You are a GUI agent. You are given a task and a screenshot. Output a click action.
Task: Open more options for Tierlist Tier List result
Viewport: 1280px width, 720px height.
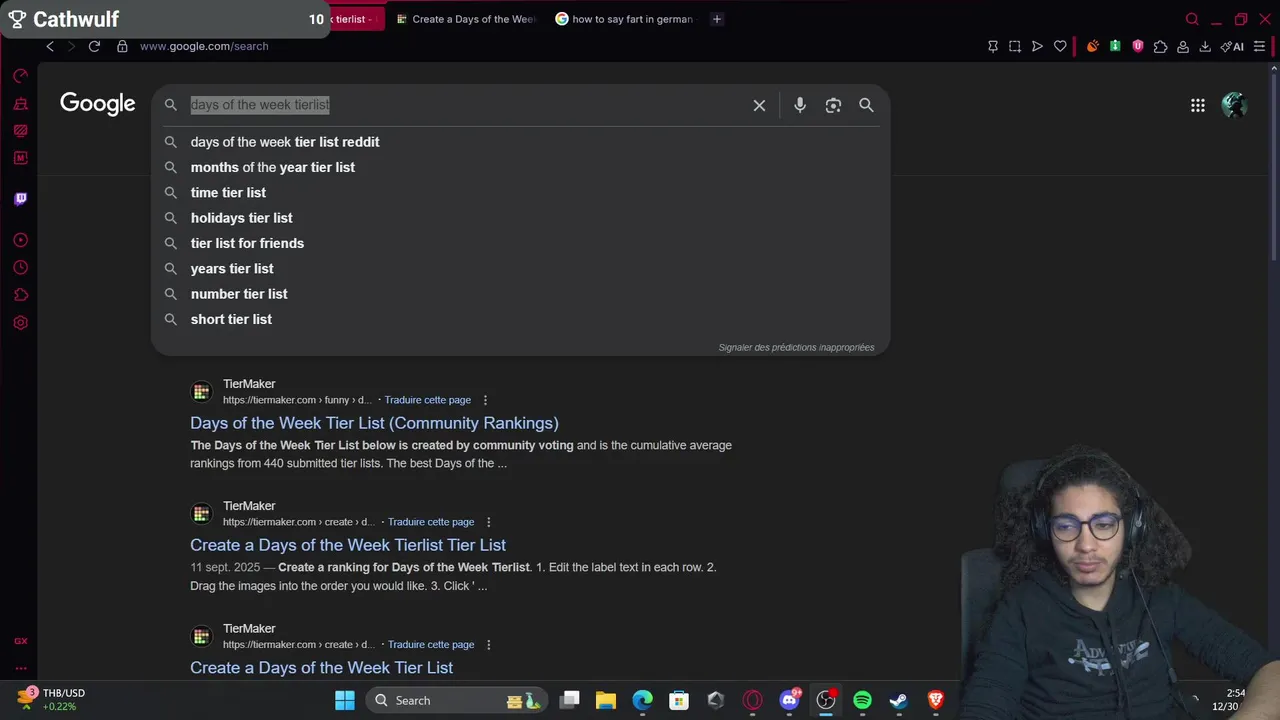(x=488, y=522)
